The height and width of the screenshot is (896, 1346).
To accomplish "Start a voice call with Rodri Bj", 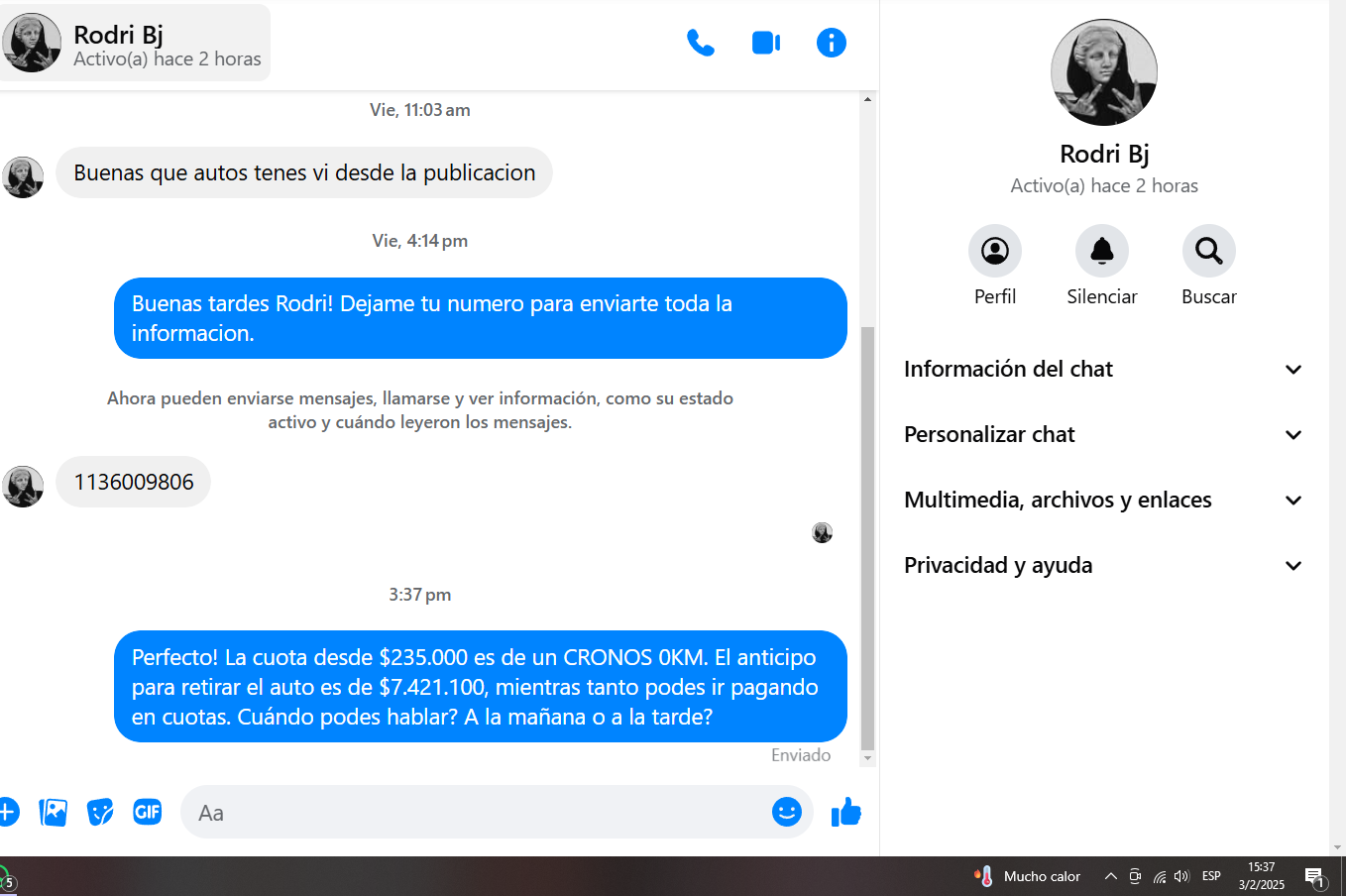I will tap(700, 43).
